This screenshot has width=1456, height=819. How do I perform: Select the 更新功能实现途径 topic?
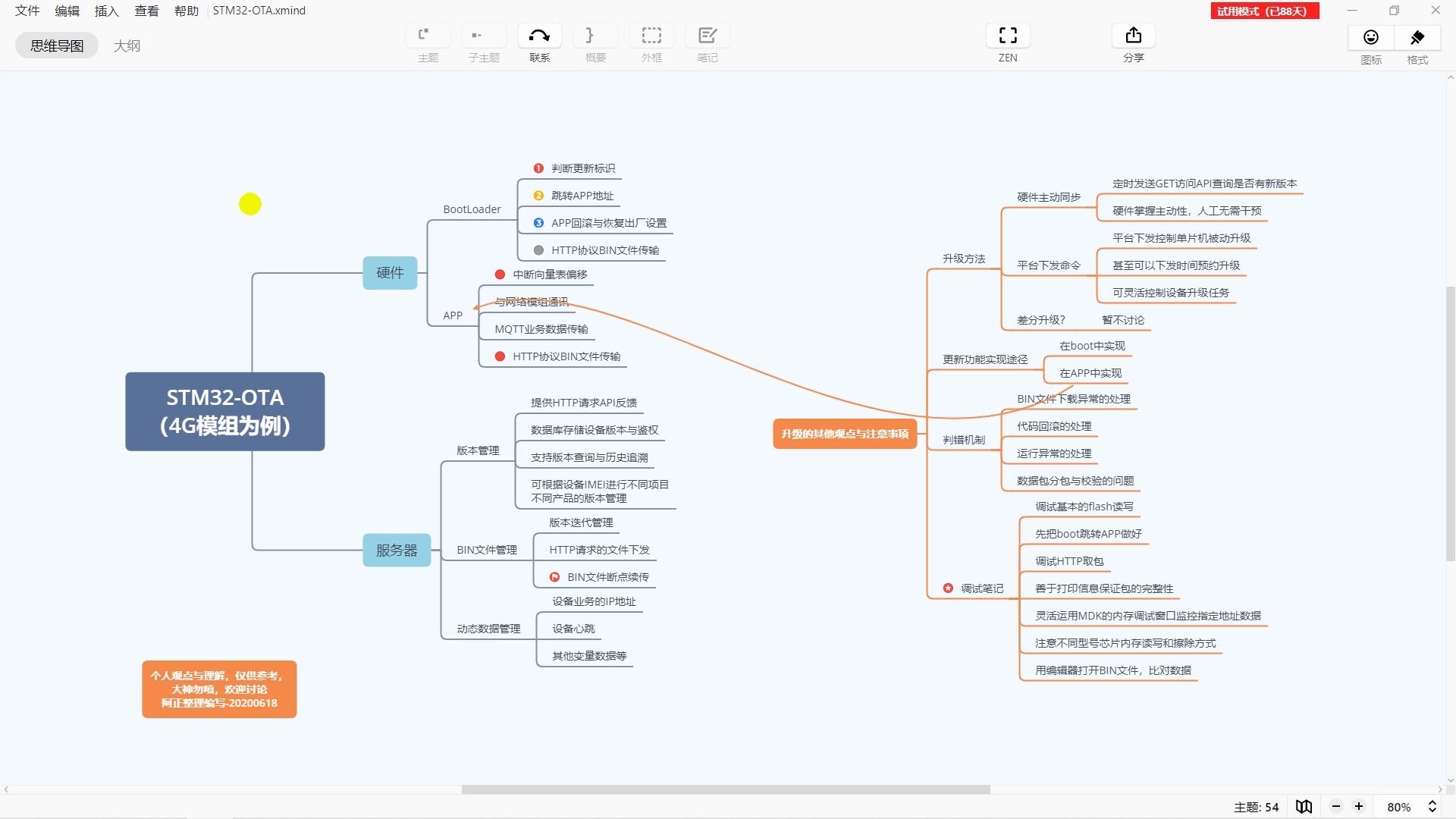coord(985,359)
